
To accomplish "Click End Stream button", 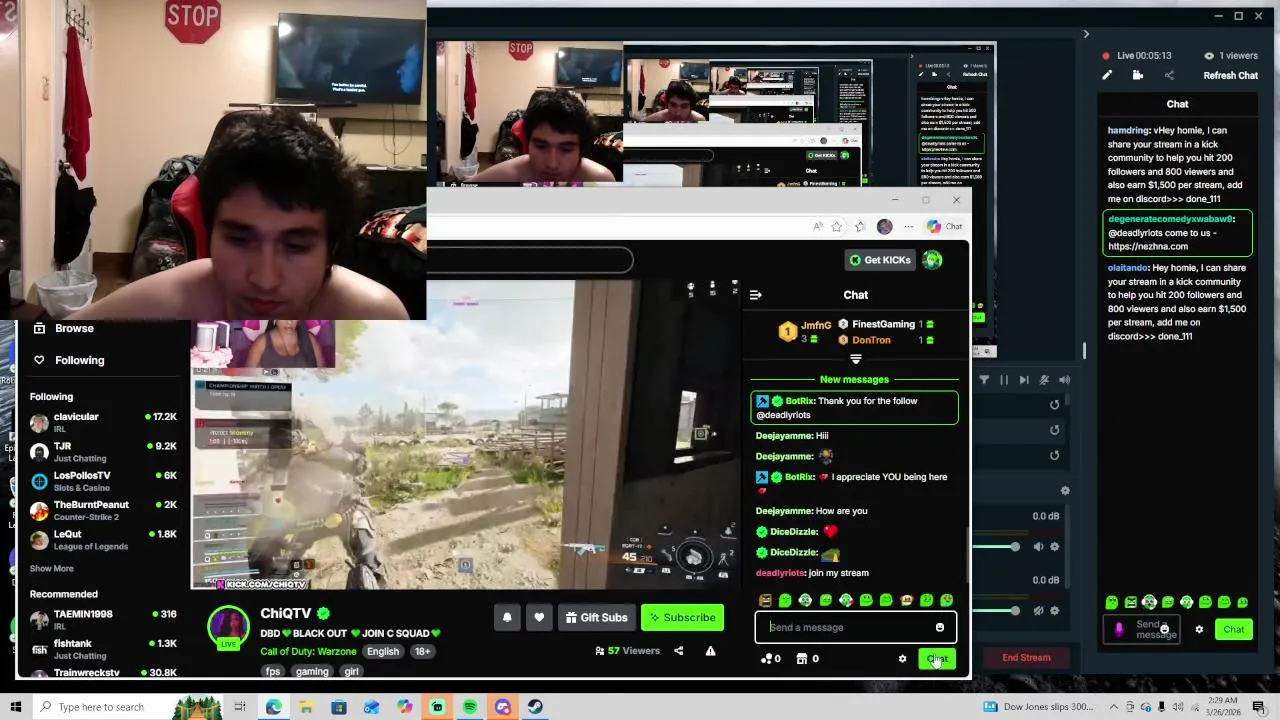I will pyautogui.click(x=1026, y=658).
